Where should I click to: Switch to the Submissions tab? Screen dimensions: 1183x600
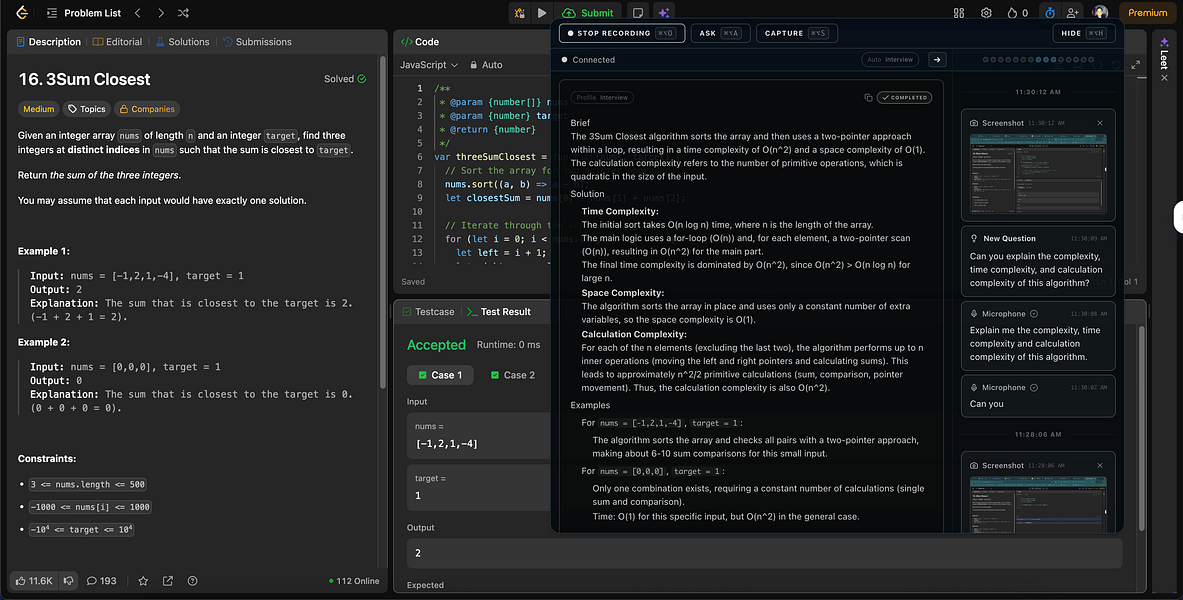tap(257, 42)
